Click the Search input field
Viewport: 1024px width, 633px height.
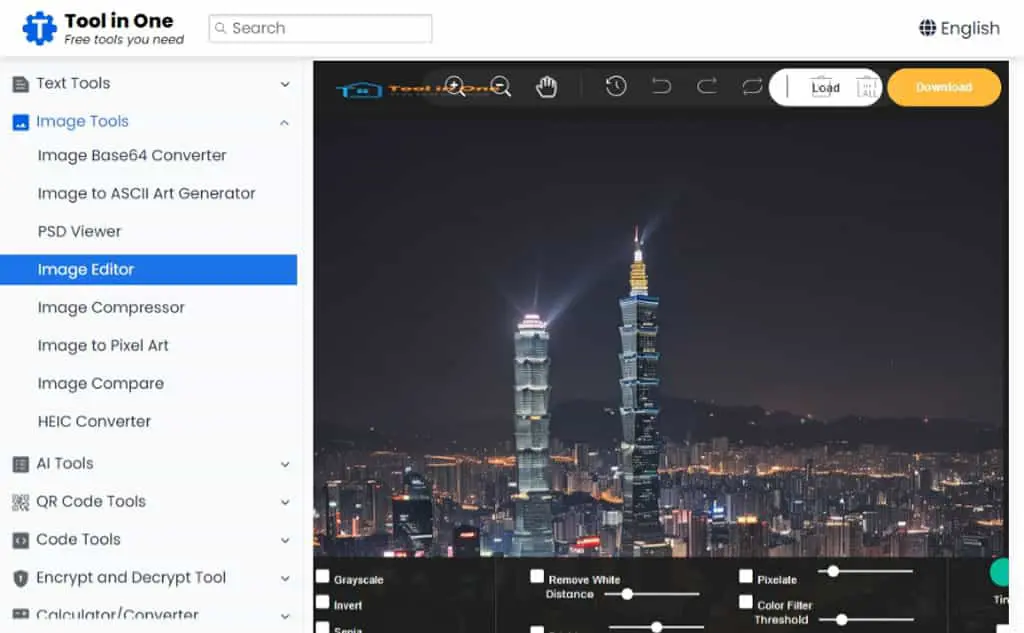pyautogui.click(x=320, y=28)
